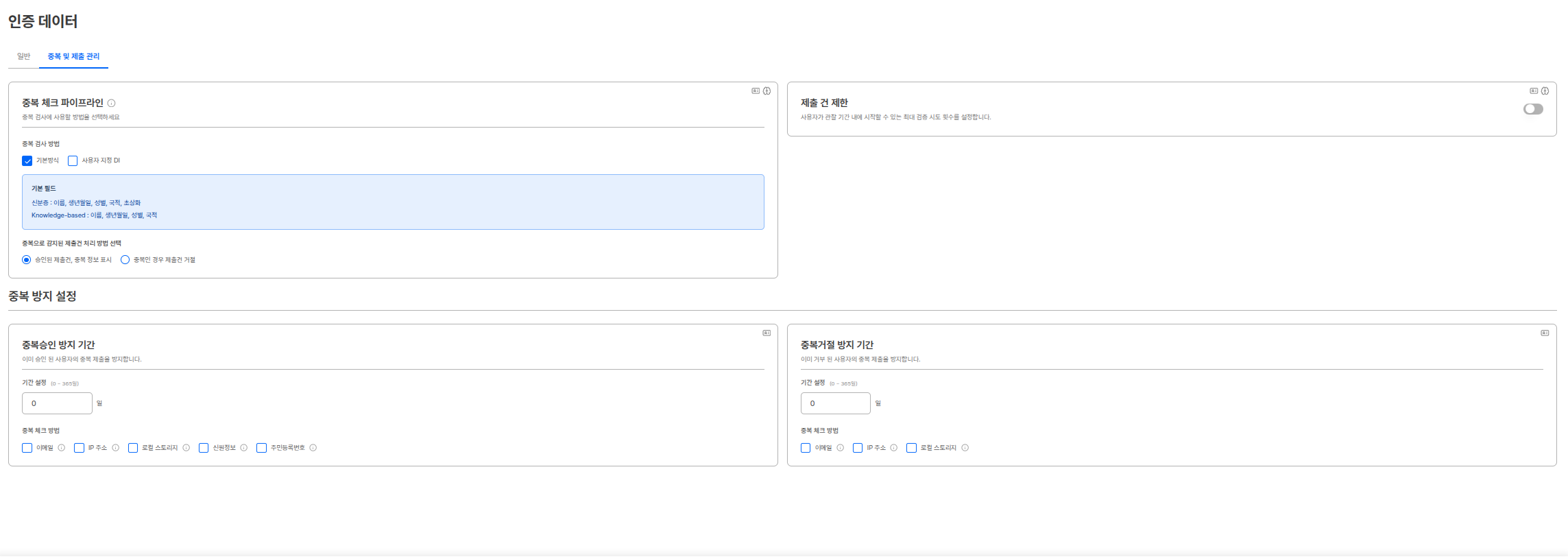Click ID card icon in 제출 건 제한 card

pyautogui.click(x=1534, y=91)
